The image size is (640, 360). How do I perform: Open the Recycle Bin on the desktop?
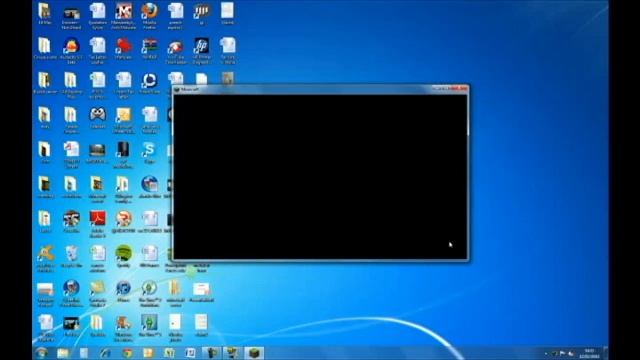click(x=71, y=256)
